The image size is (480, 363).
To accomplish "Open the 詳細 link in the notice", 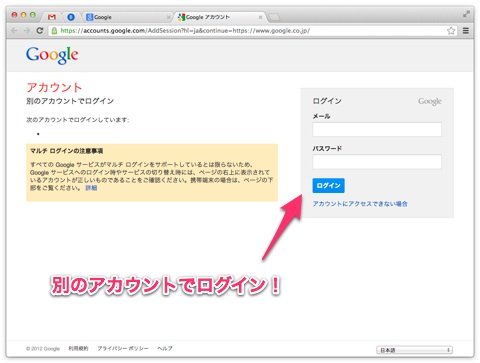I will 91,188.
